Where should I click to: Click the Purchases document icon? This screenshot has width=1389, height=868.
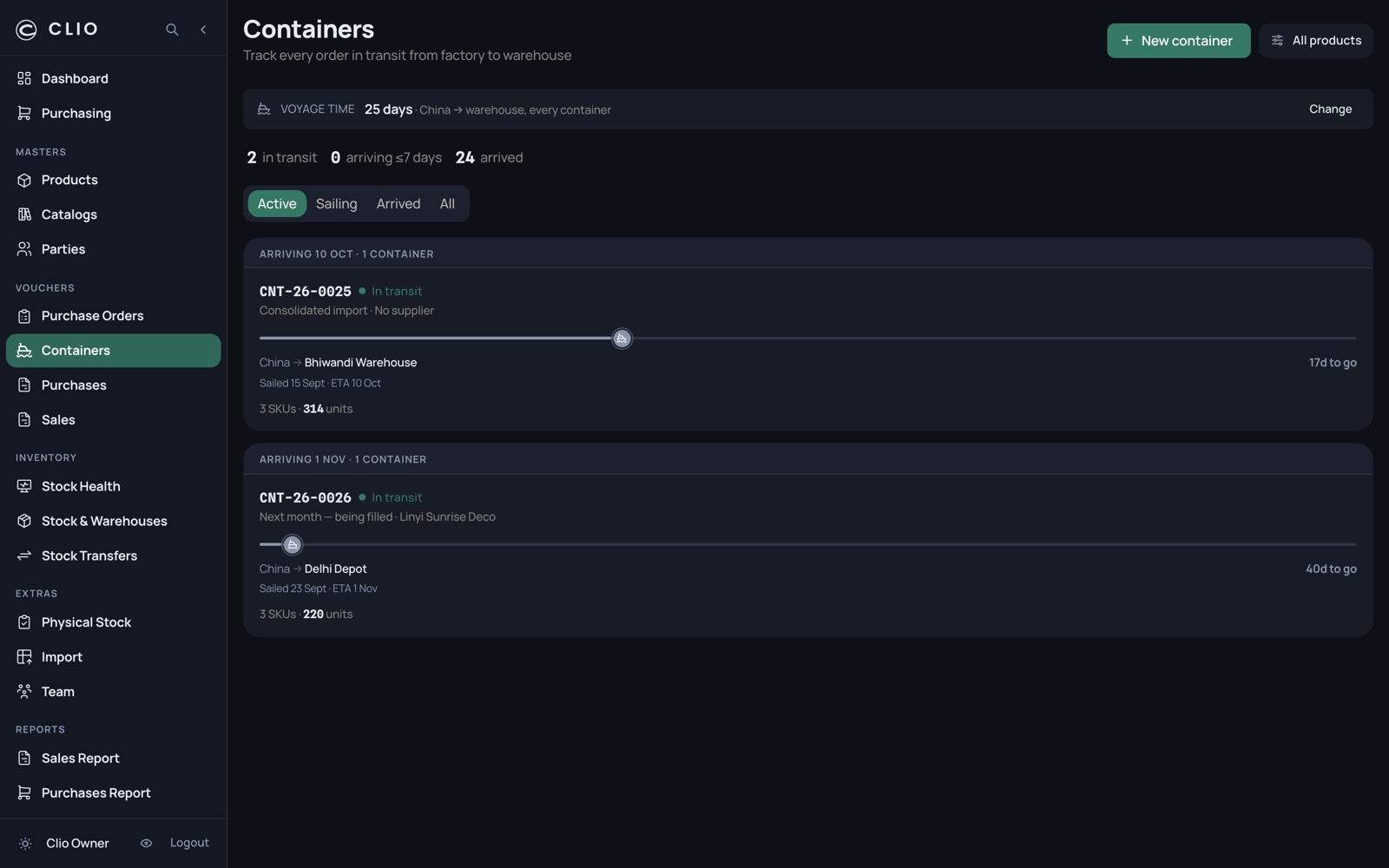[24, 385]
